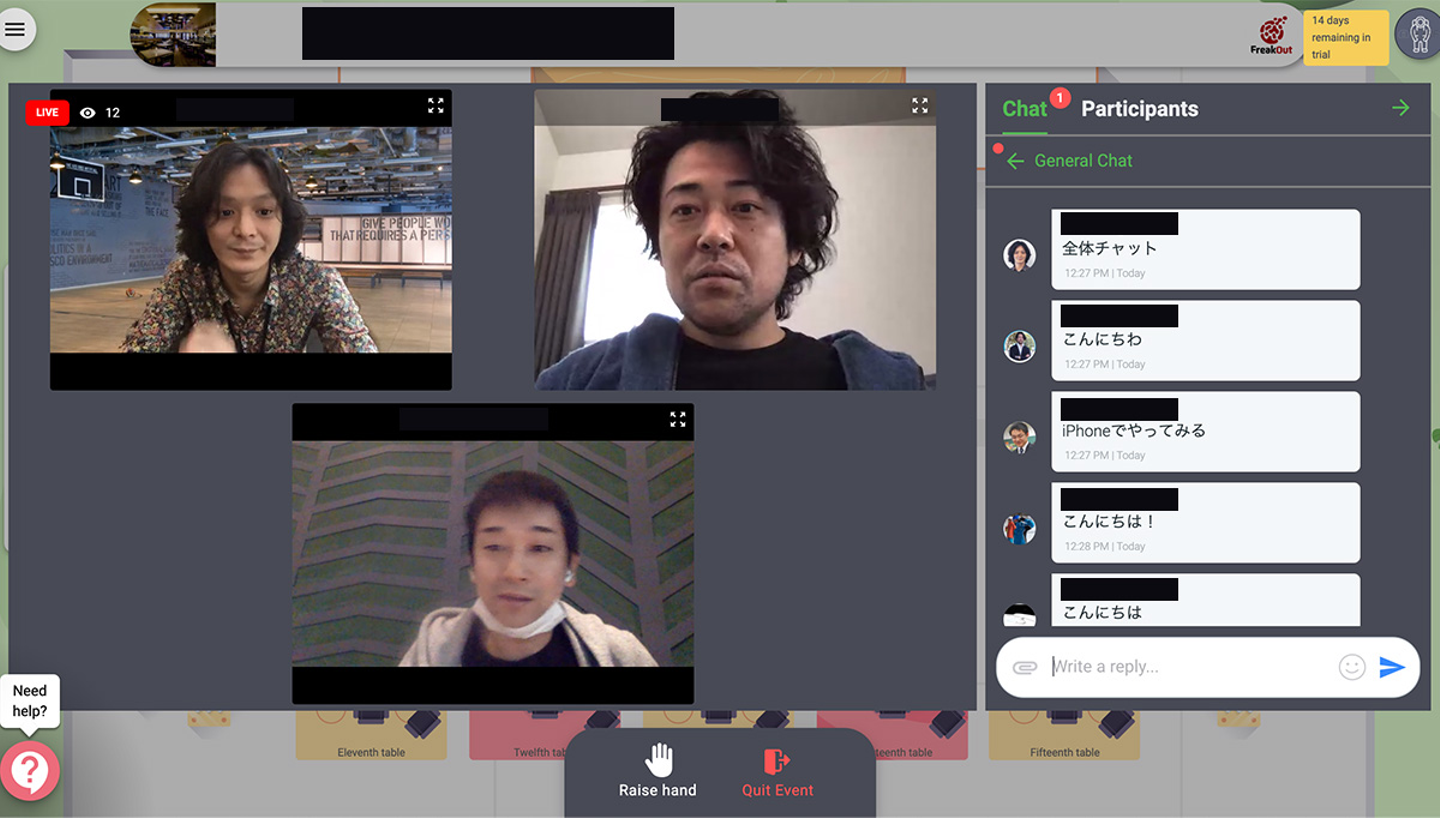Click the Raise hand button
1440x818 pixels.
(657, 770)
